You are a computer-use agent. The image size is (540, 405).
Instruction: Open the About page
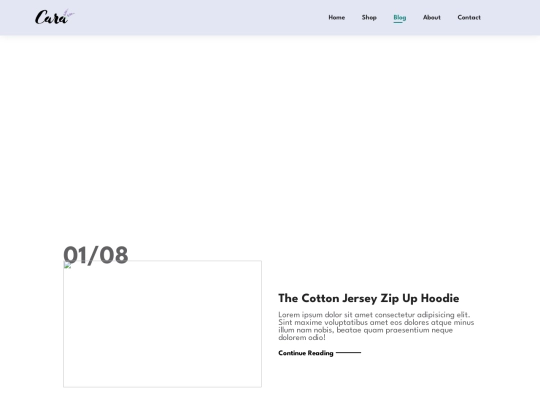[432, 17]
